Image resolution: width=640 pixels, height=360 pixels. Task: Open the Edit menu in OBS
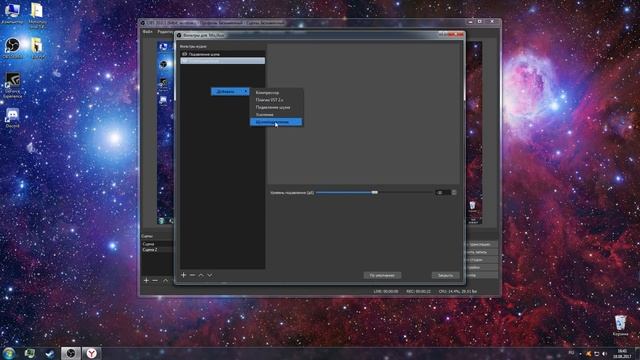(165, 31)
